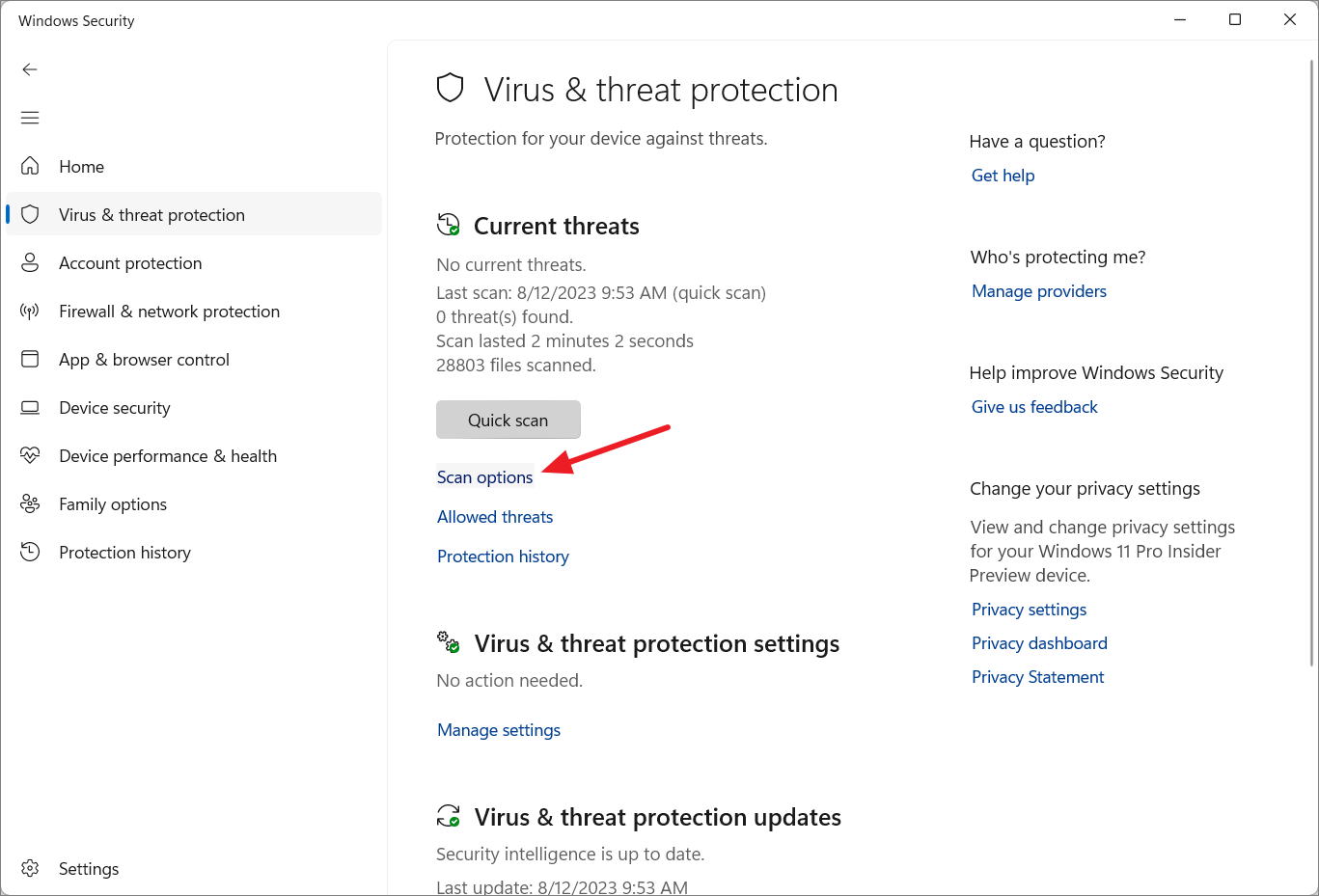Click Device performance & health heart icon
1319x896 pixels.
coord(30,455)
